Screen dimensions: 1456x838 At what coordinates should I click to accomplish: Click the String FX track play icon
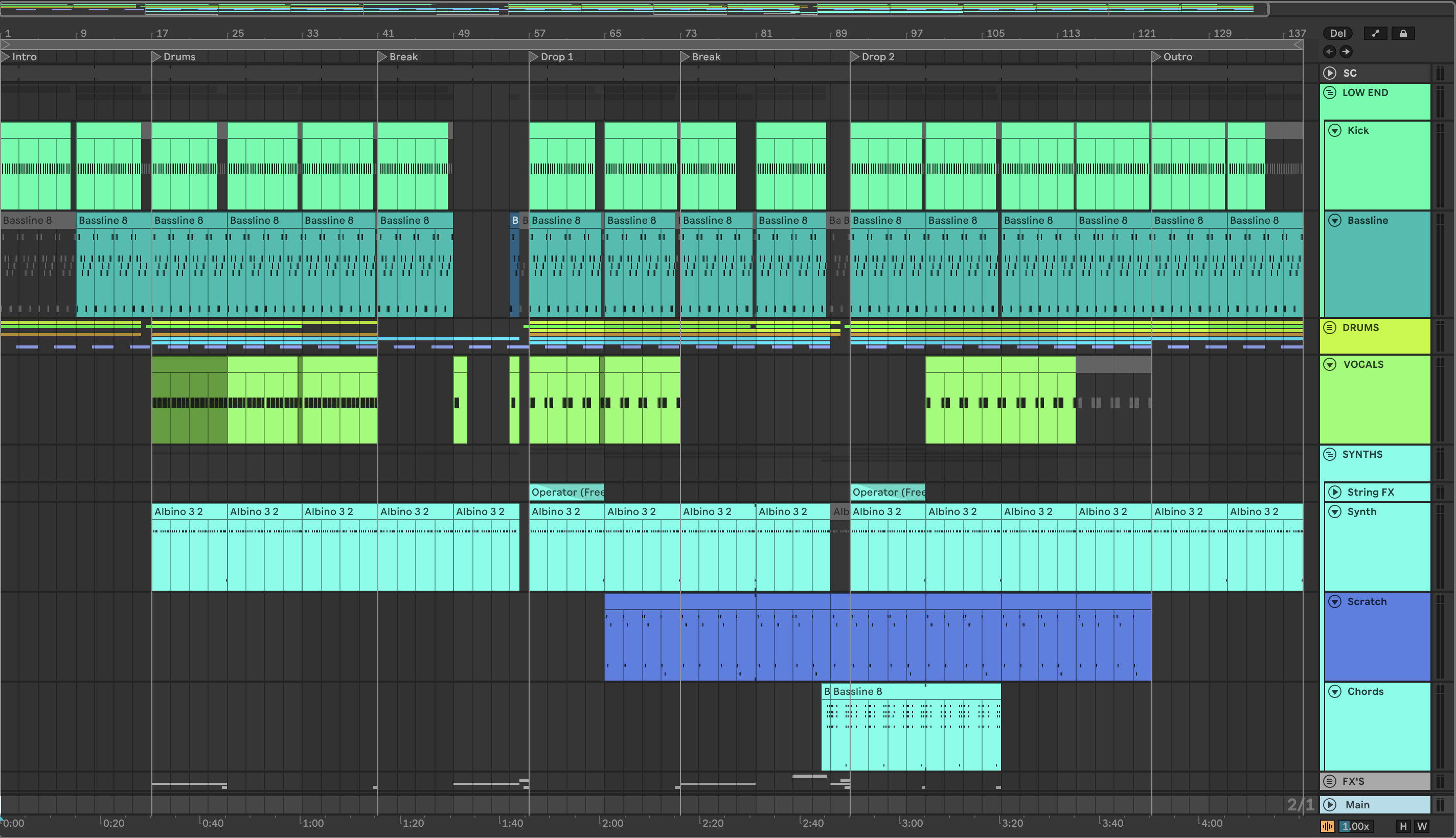[1334, 492]
